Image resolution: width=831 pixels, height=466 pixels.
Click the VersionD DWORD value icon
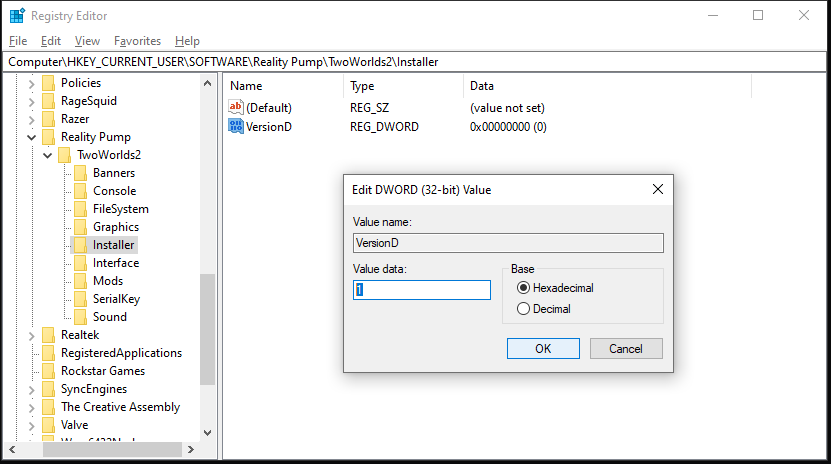(x=236, y=127)
